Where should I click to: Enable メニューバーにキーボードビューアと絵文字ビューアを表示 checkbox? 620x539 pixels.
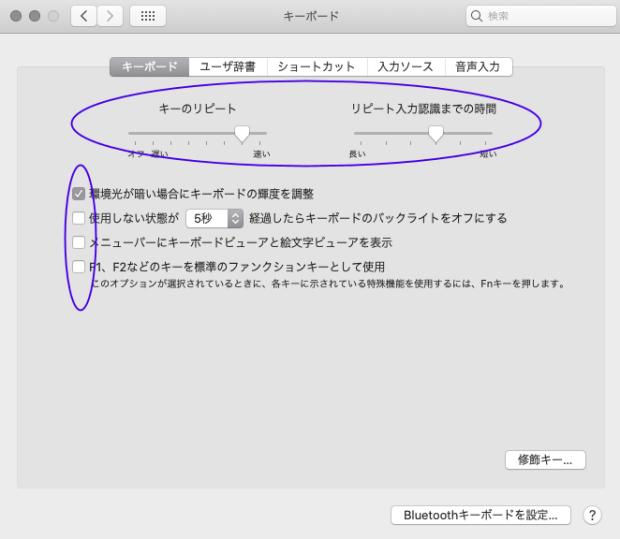click(79, 242)
